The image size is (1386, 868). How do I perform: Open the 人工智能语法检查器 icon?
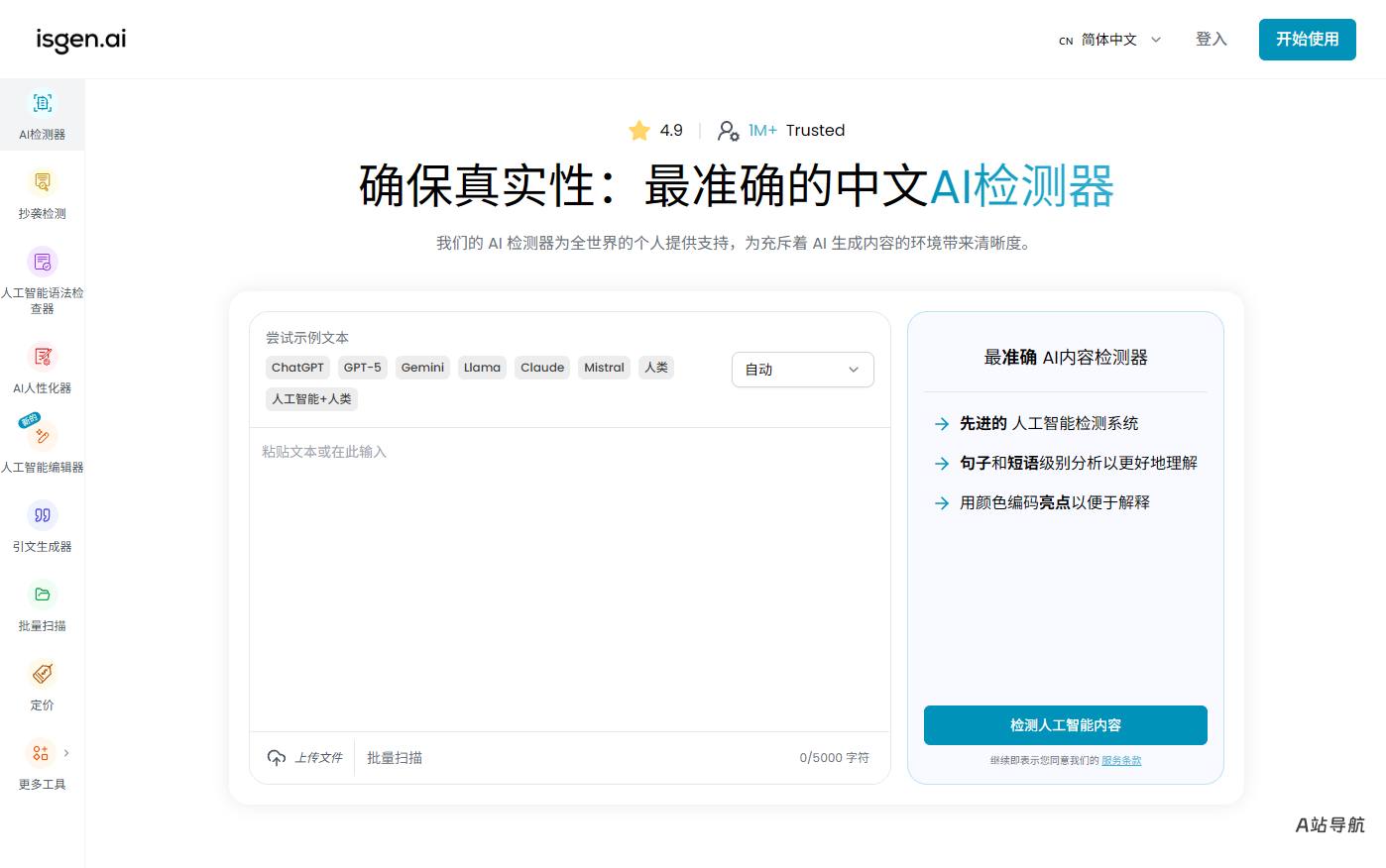pyautogui.click(x=42, y=262)
